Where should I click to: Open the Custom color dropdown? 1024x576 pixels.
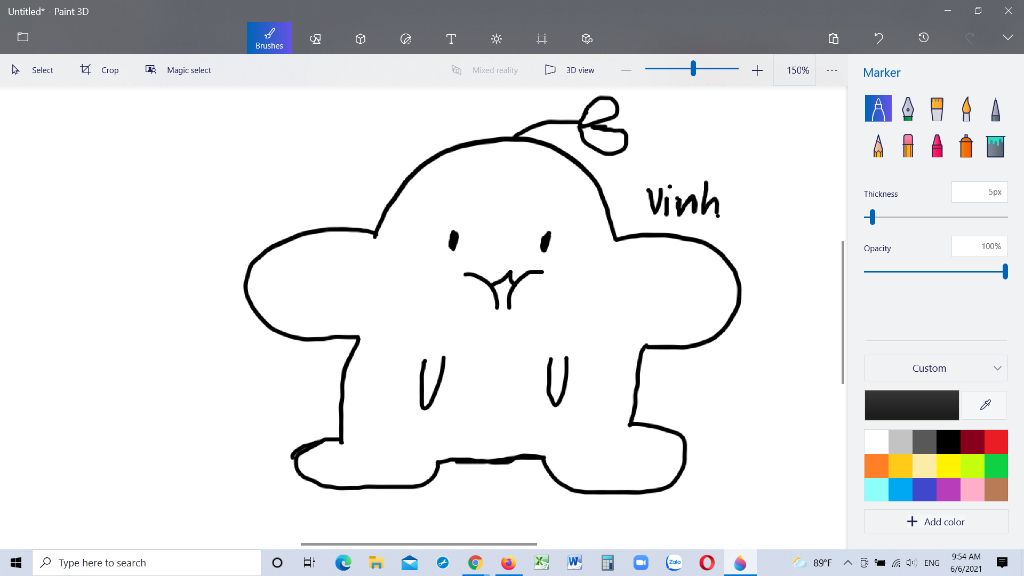[x=935, y=368]
